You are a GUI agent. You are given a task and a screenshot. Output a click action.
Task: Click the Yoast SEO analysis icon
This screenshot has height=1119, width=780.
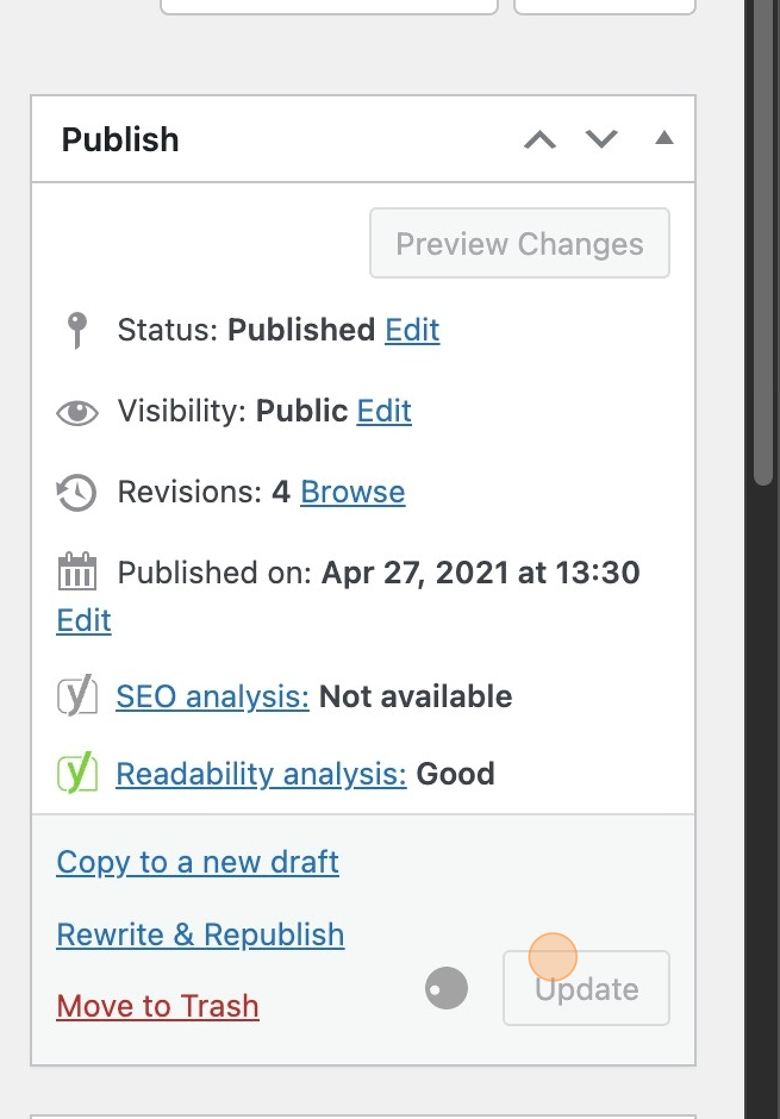[x=77, y=696]
